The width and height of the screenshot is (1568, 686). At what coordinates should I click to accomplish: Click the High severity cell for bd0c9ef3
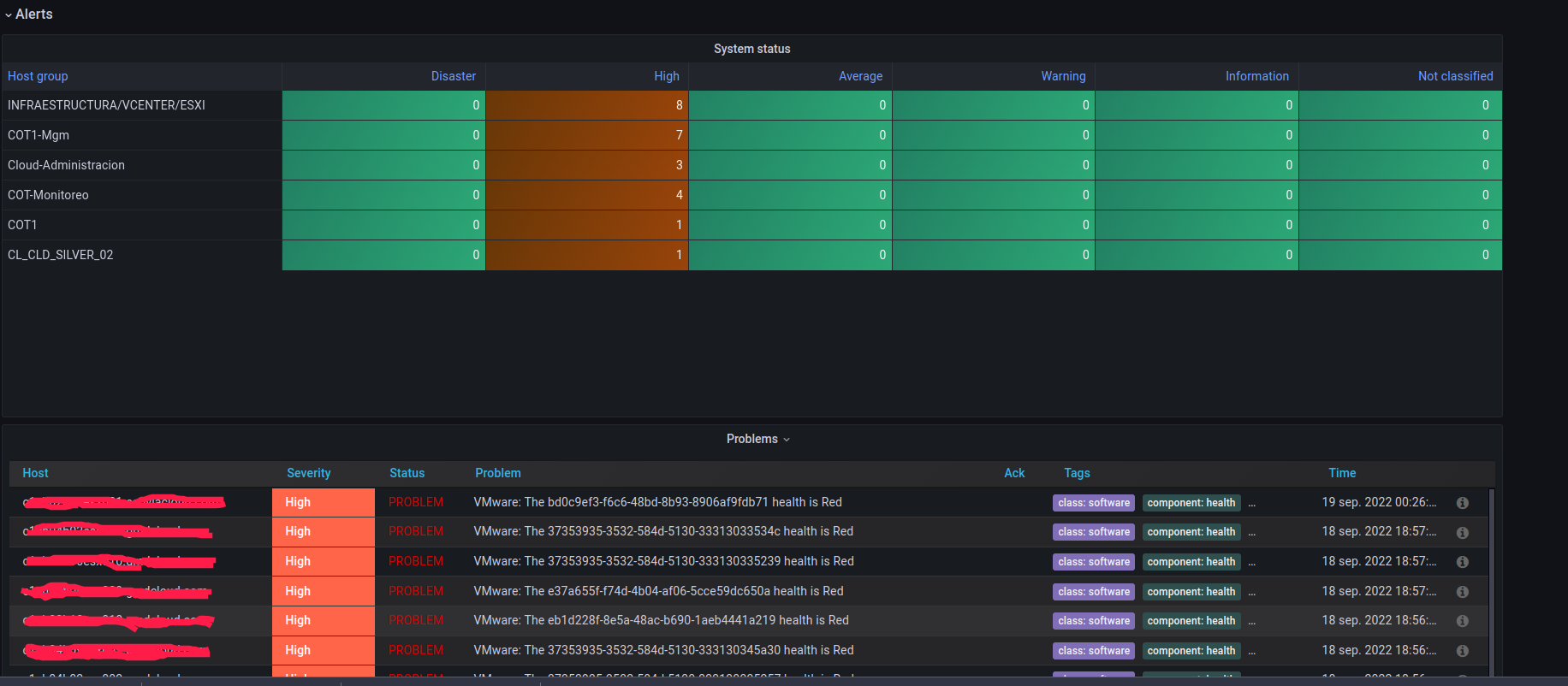click(324, 502)
